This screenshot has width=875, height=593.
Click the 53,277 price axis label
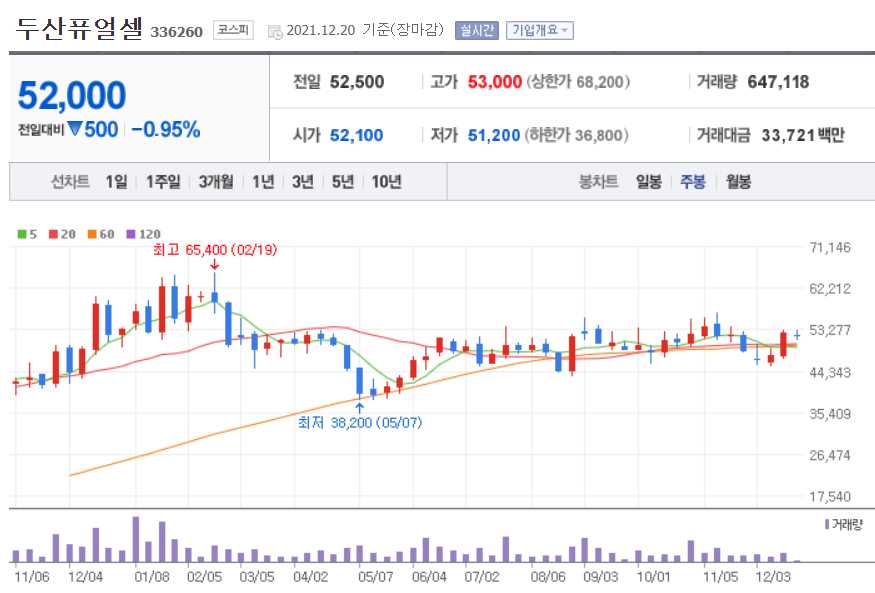click(830, 330)
